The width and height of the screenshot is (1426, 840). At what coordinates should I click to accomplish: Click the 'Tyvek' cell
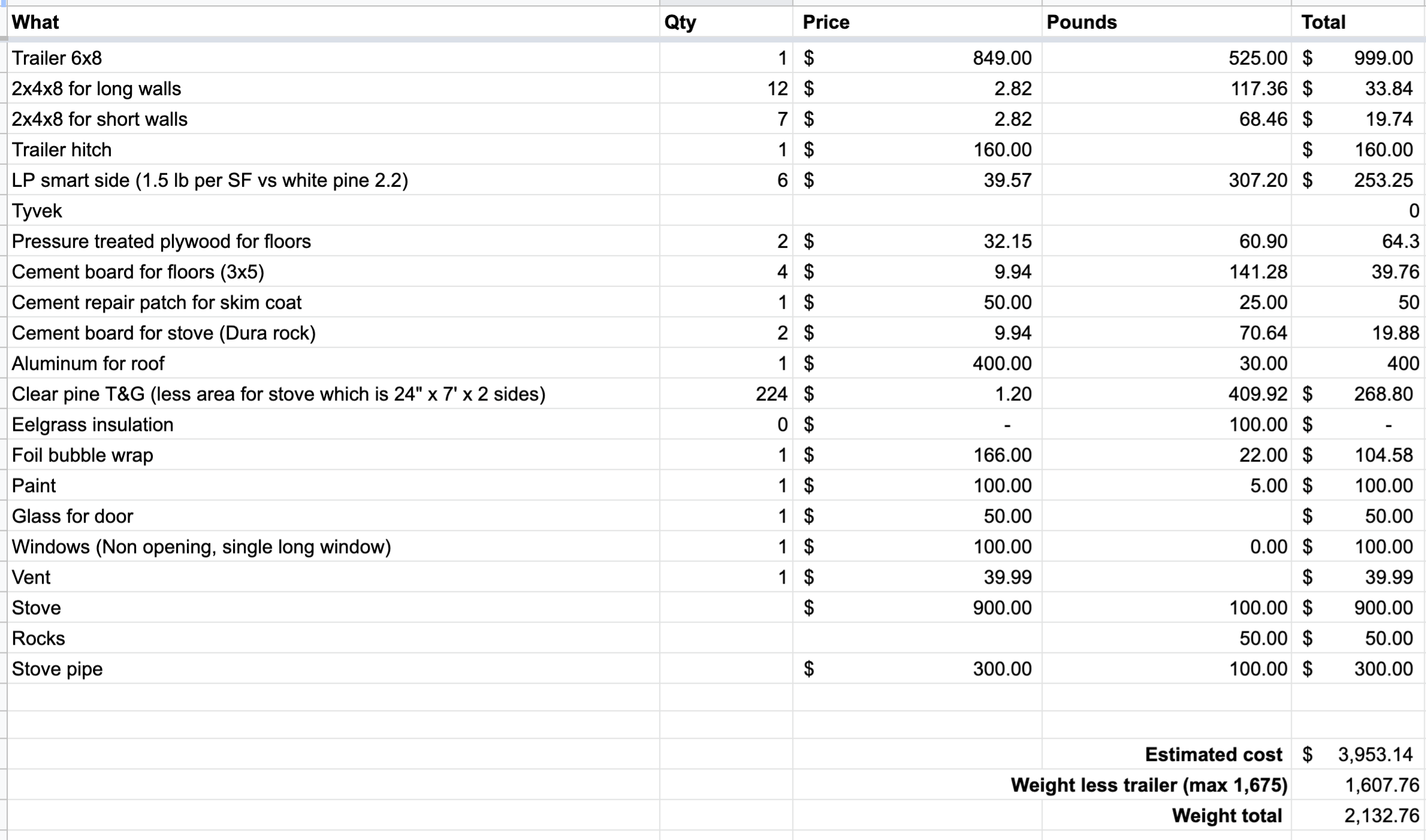click(x=333, y=211)
